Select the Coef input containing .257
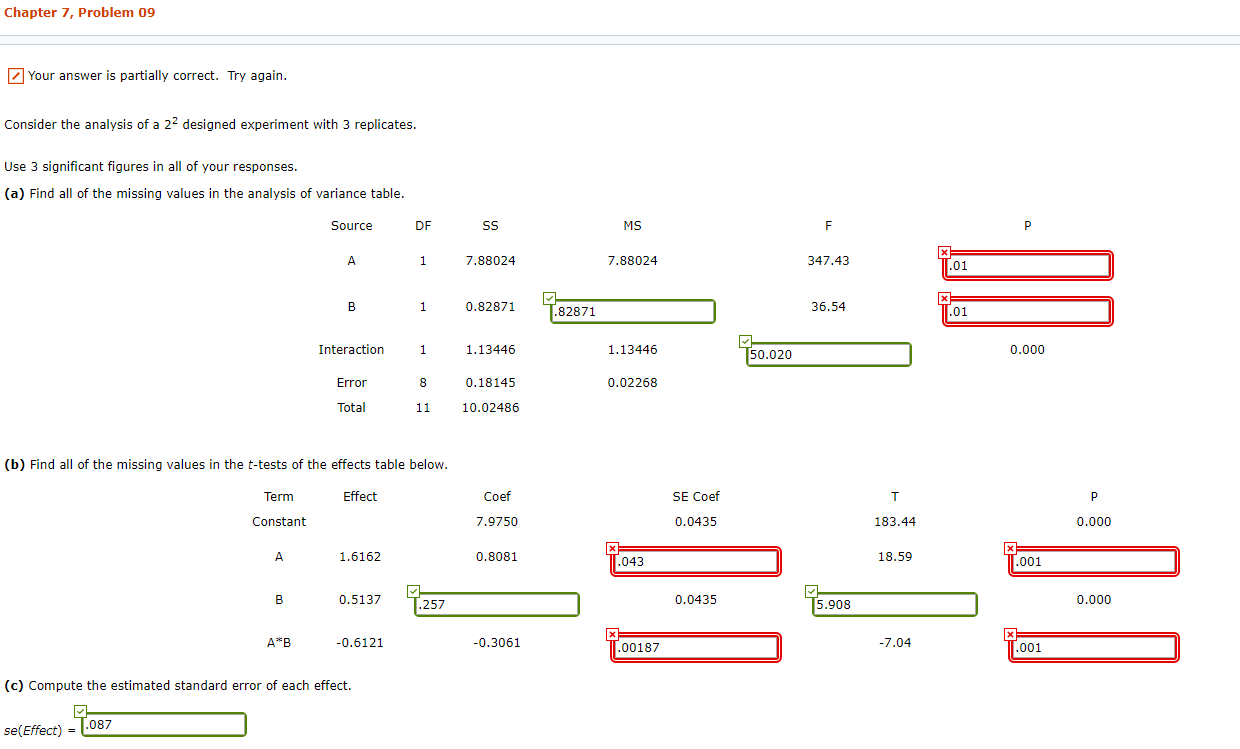This screenshot has height=749, width=1240. (497, 605)
